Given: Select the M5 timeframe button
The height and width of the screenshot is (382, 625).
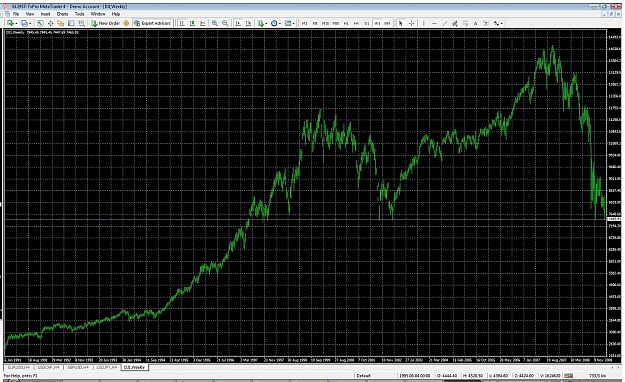Looking at the screenshot, I should (315, 23).
